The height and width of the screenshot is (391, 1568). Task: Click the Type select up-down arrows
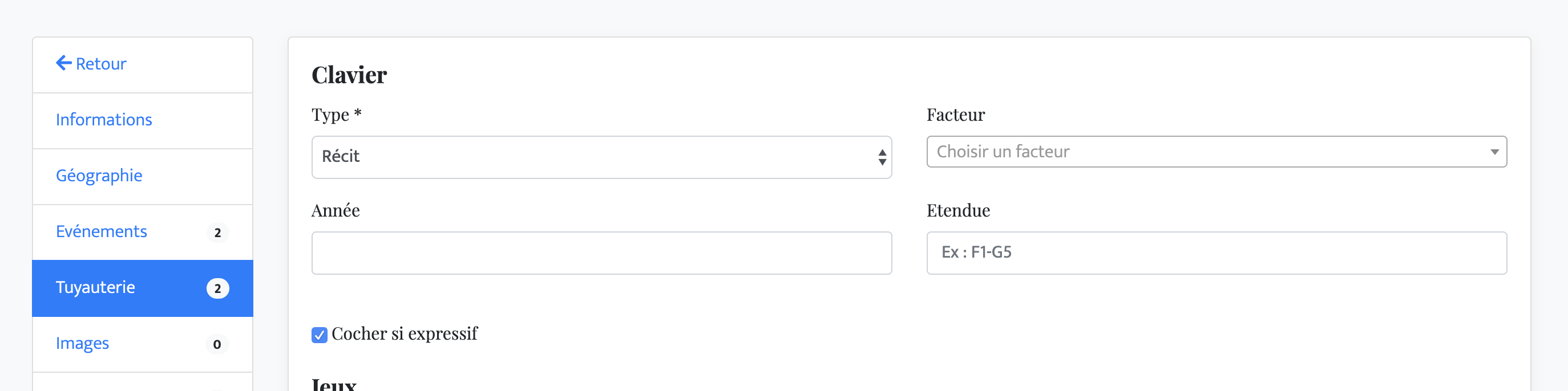(x=882, y=157)
